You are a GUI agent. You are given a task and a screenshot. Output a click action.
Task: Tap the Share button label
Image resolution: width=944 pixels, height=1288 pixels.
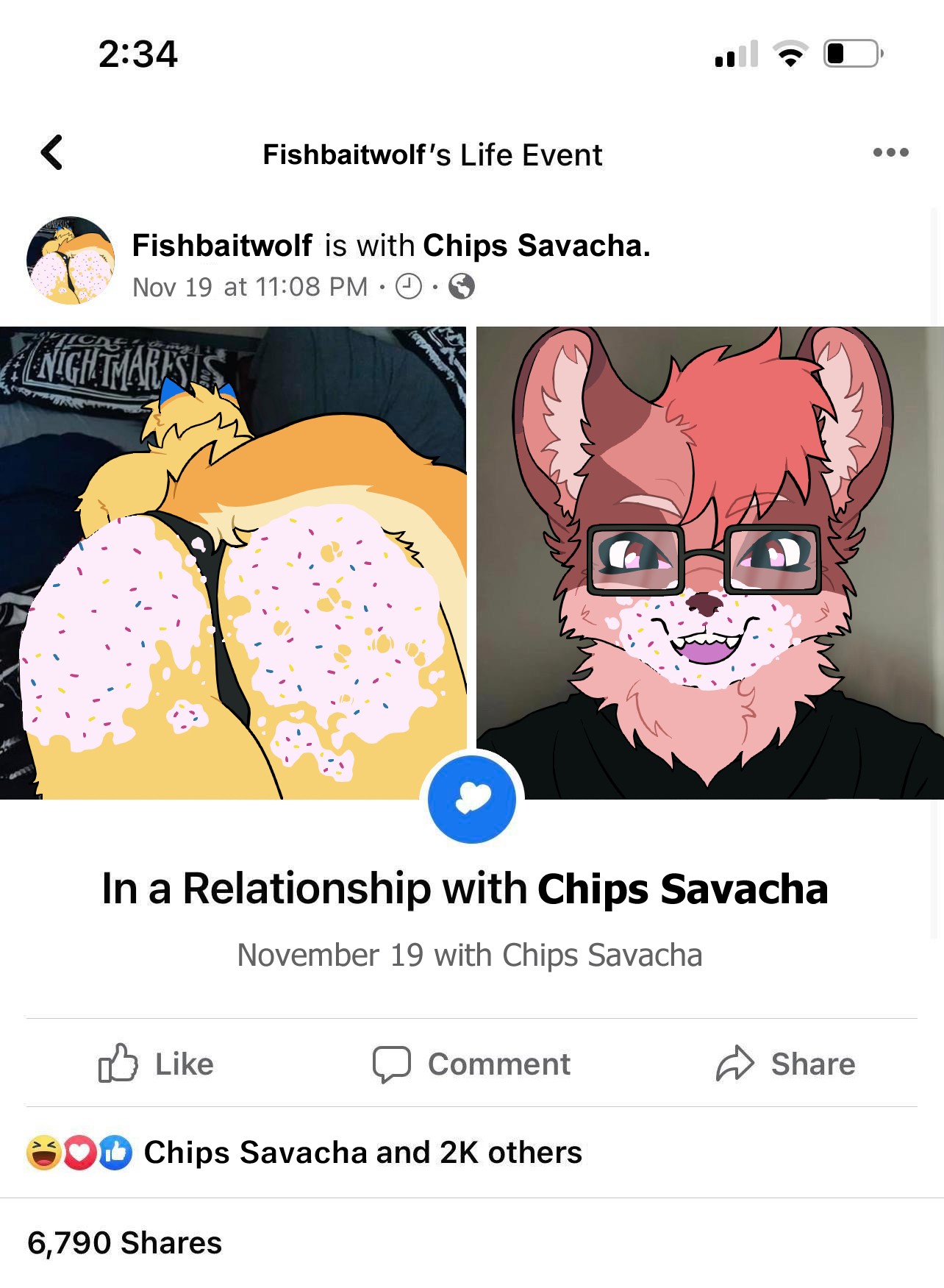click(x=813, y=1064)
